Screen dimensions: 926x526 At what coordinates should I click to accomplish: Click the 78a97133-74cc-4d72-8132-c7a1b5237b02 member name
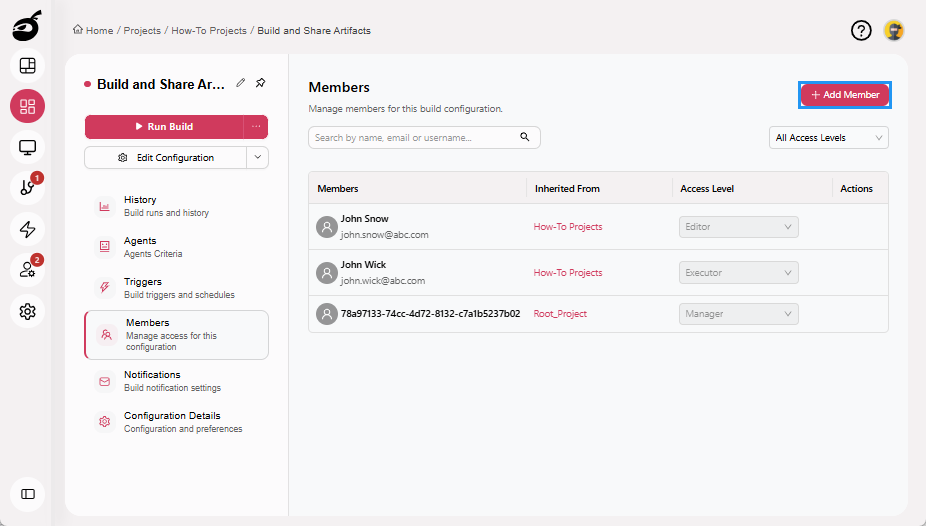coord(431,314)
